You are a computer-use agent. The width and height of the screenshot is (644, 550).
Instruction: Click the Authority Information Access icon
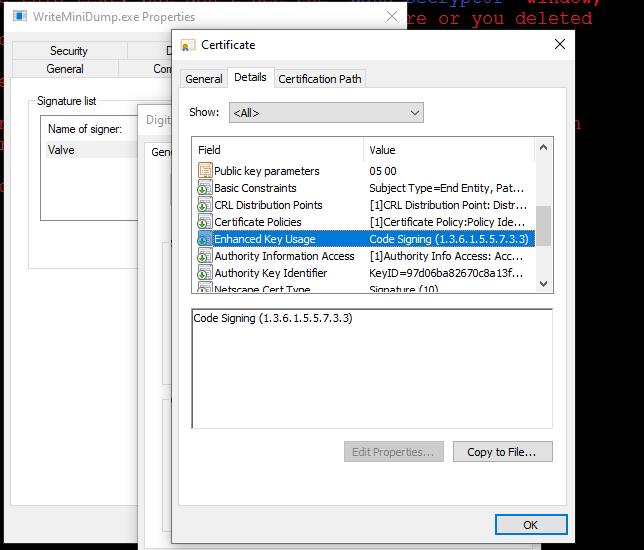click(205, 256)
